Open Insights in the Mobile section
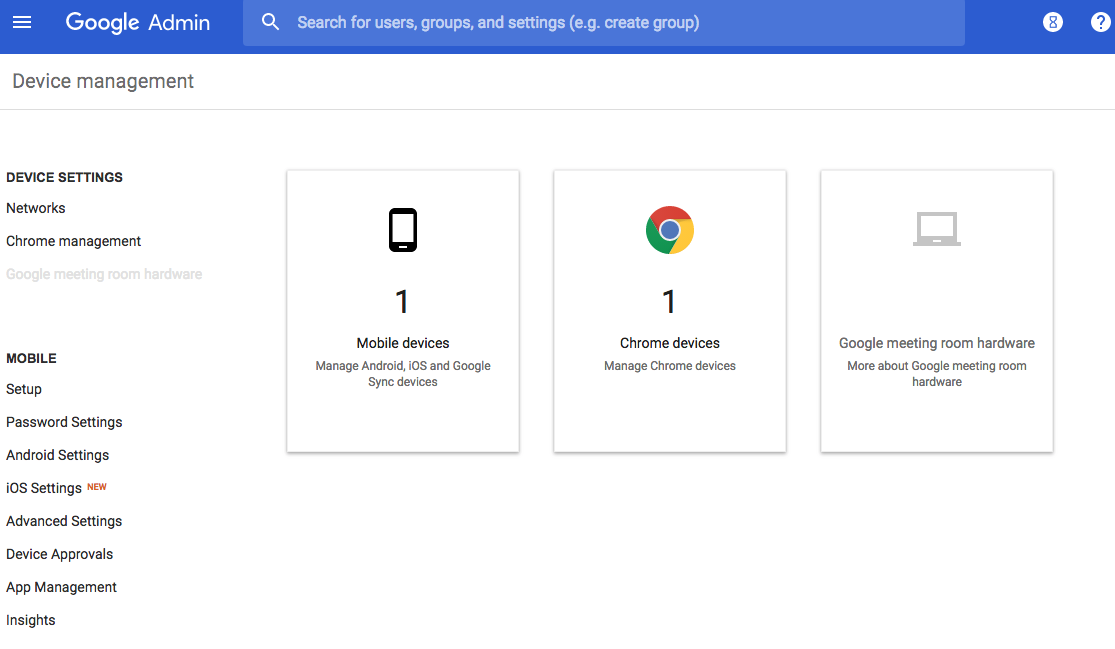Image resolution: width=1115 pixels, height=649 pixels. (x=31, y=620)
